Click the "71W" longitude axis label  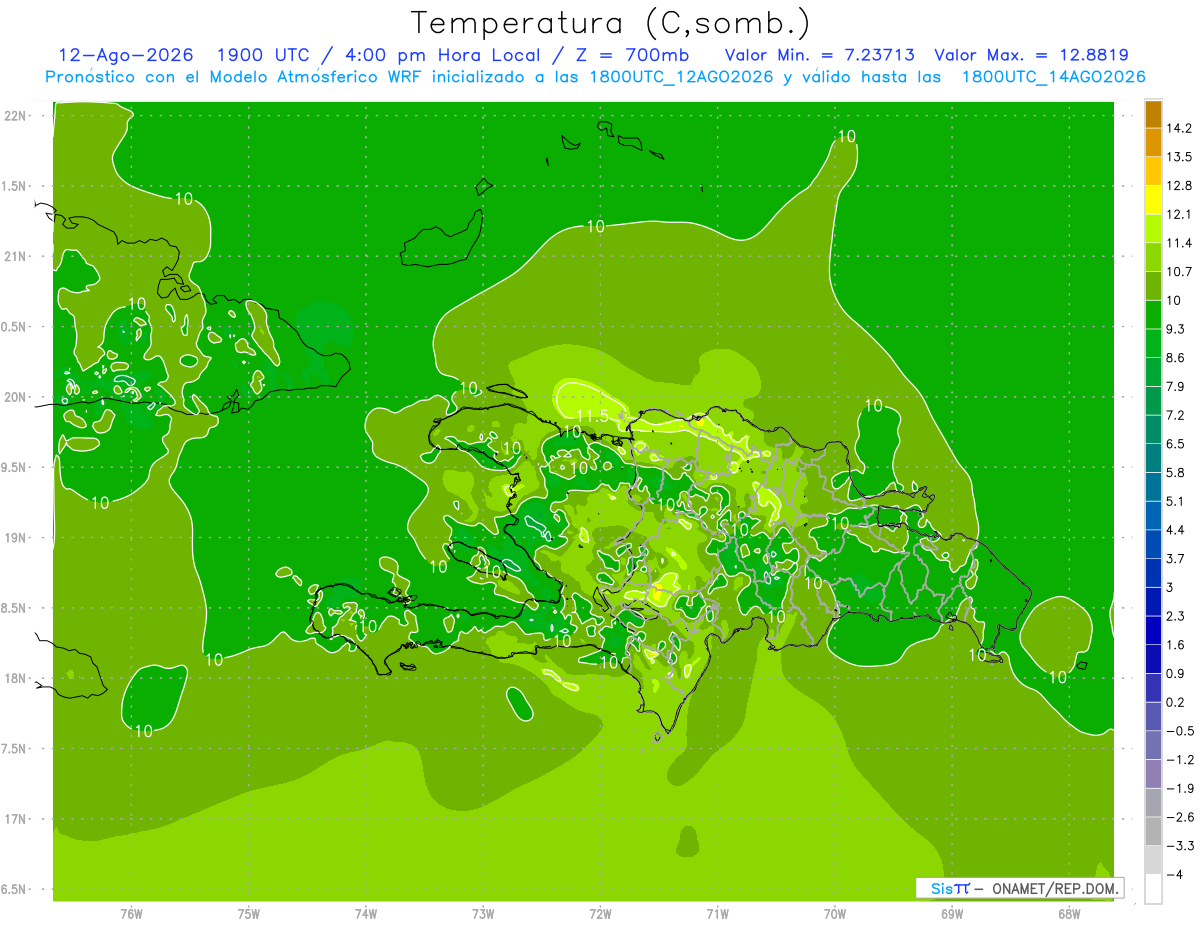coord(717,914)
